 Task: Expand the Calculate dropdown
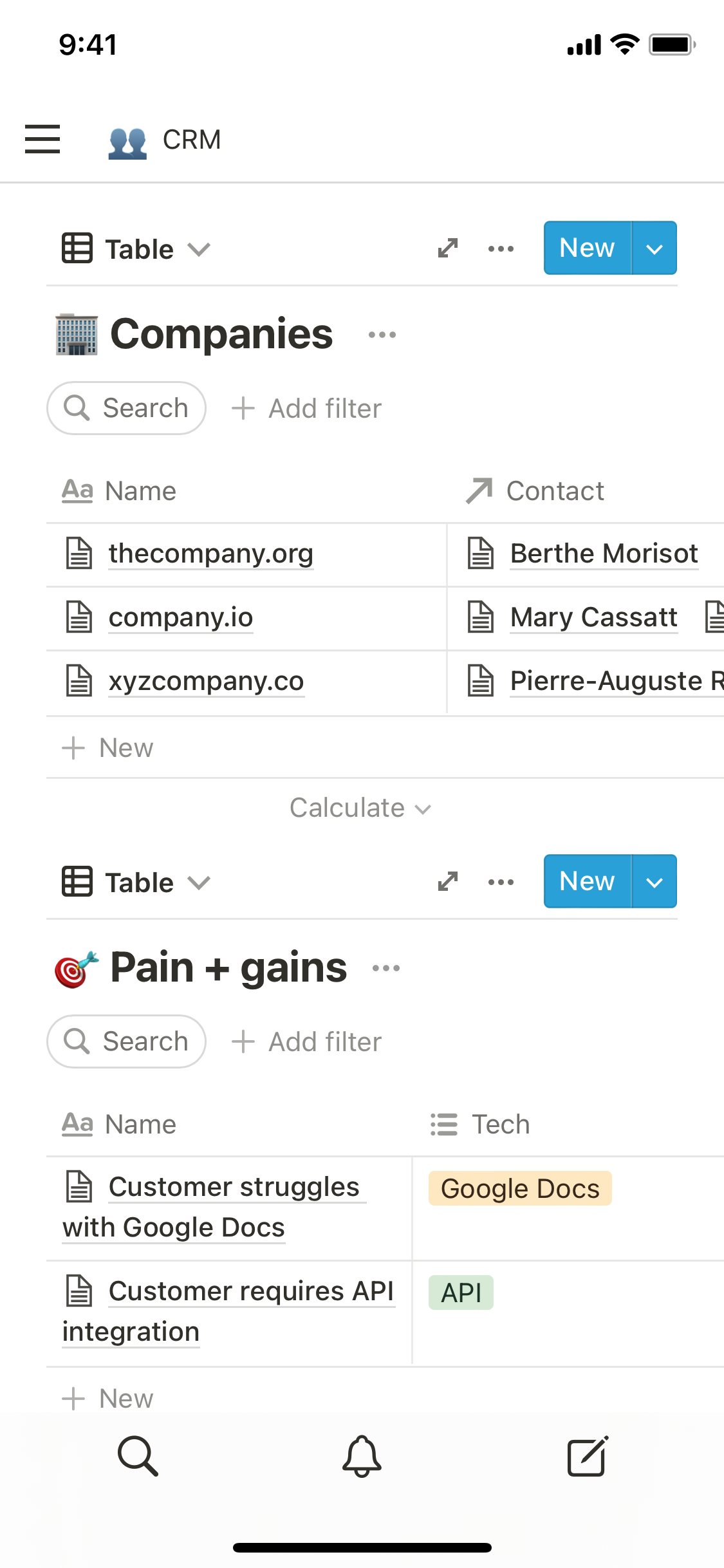click(x=360, y=808)
